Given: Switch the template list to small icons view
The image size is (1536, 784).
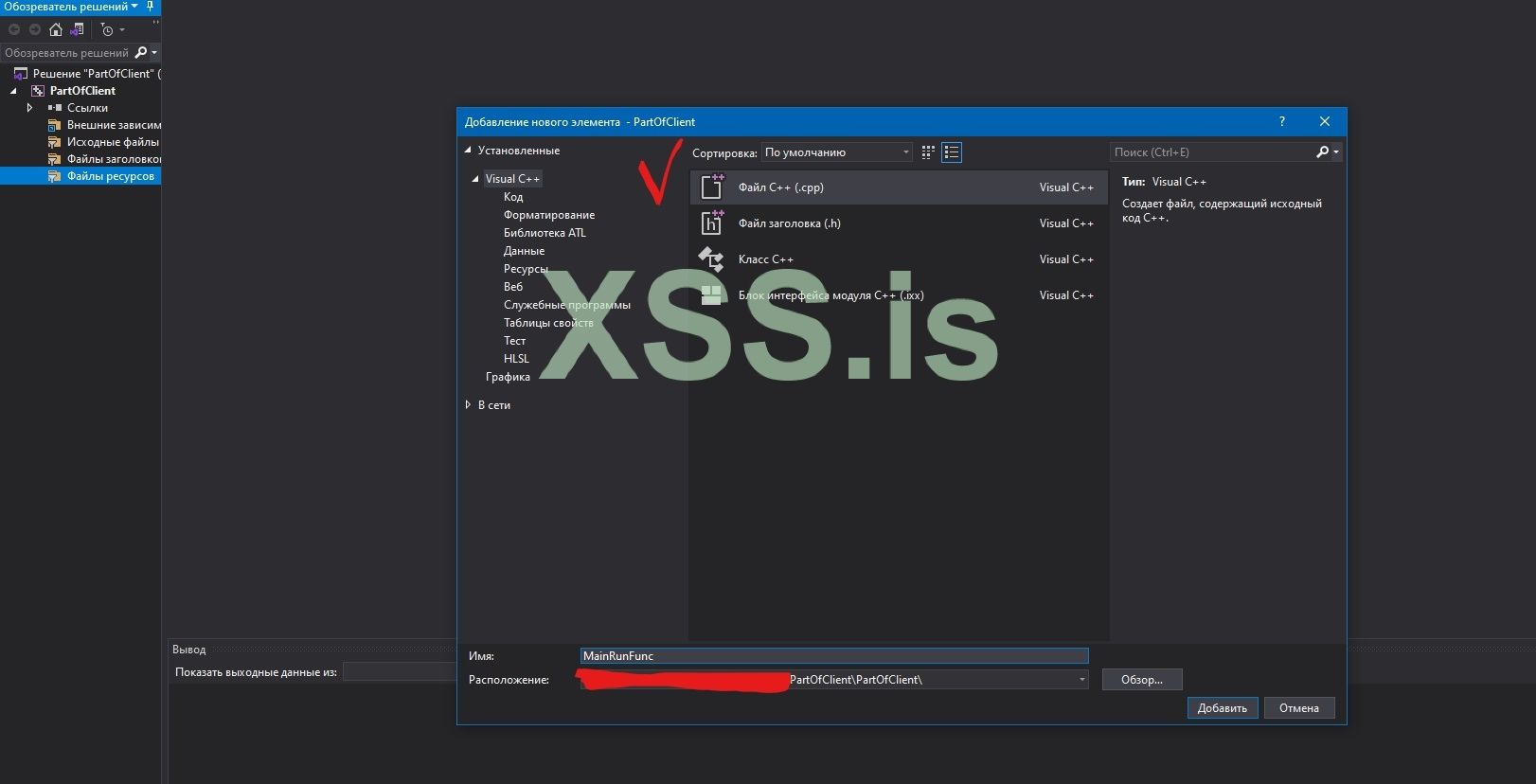Looking at the screenshot, I should [x=928, y=152].
